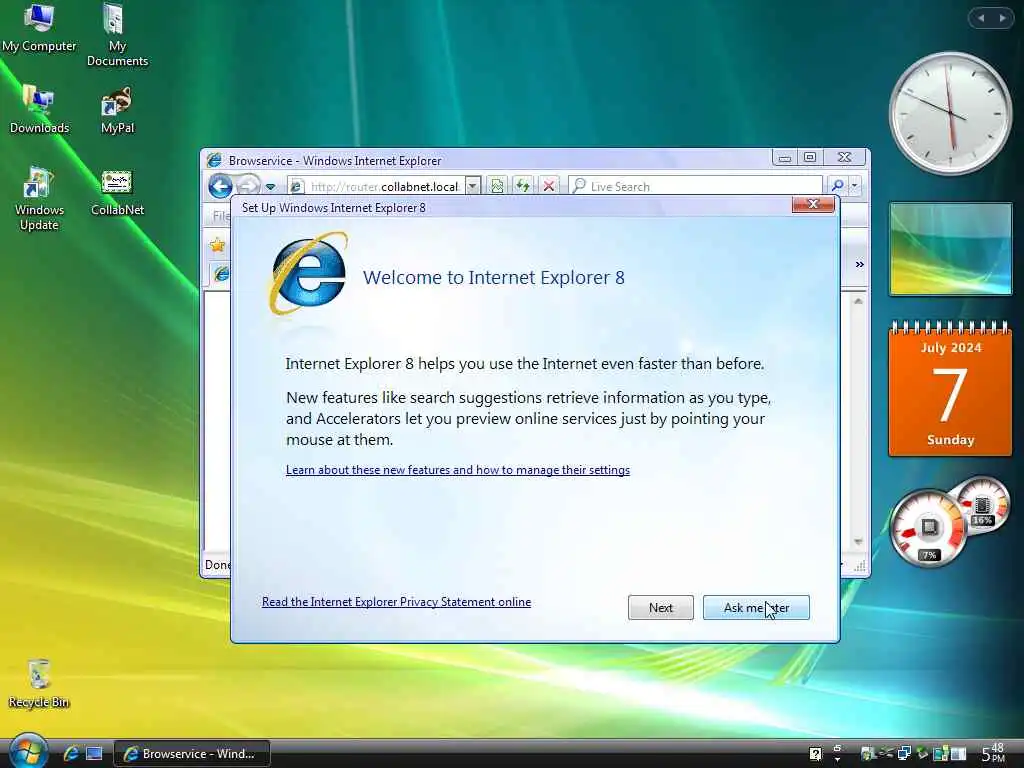Close the Set Up Internet Explorer 8 dialog
The width and height of the screenshot is (1024, 768).
pyautogui.click(x=813, y=204)
